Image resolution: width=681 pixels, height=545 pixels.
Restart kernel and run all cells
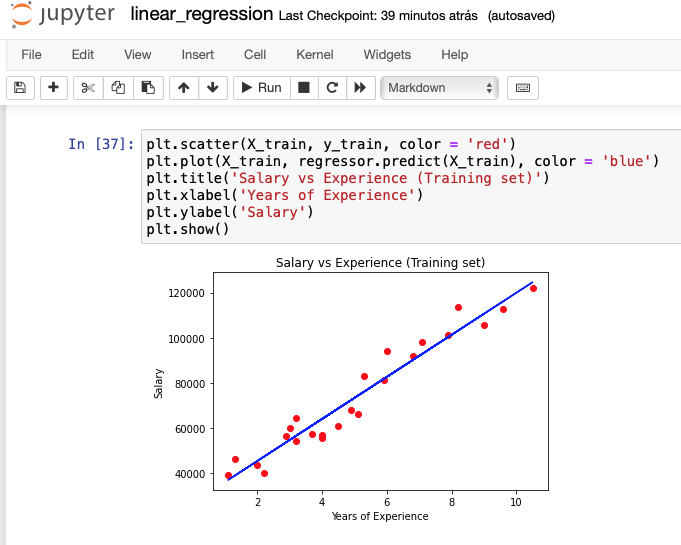(x=360, y=88)
